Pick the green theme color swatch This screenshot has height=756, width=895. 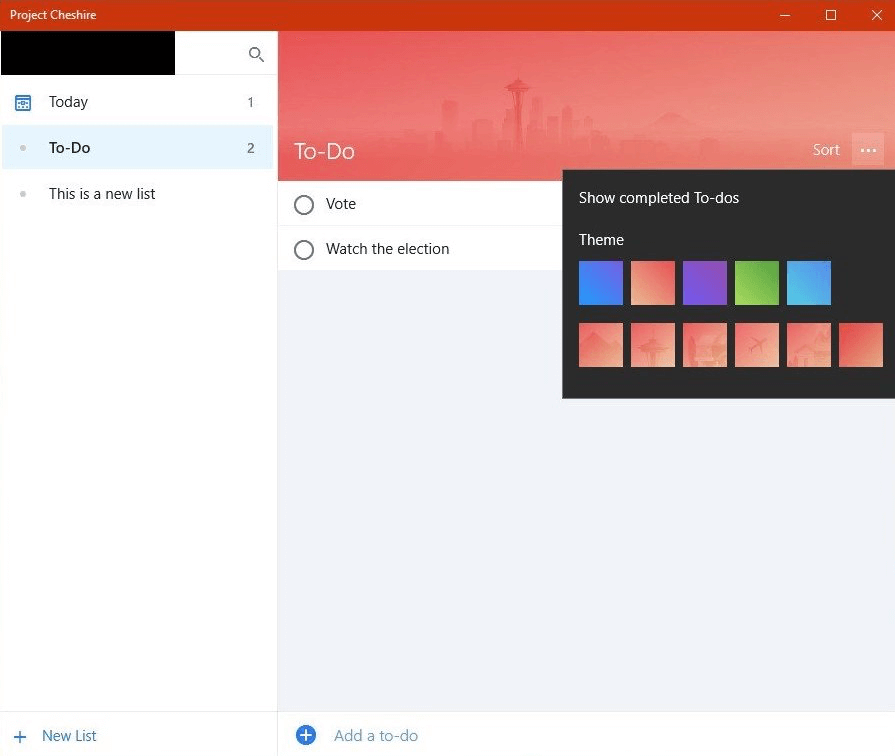pos(757,282)
